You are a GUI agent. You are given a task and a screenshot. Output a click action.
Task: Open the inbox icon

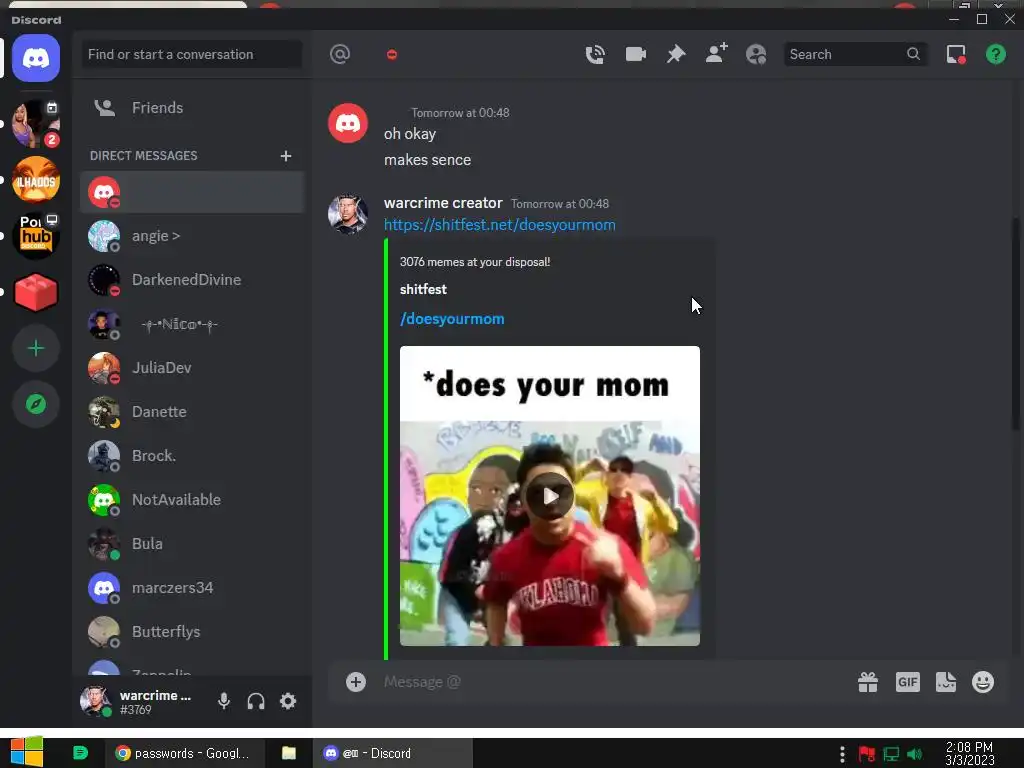[956, 54]
